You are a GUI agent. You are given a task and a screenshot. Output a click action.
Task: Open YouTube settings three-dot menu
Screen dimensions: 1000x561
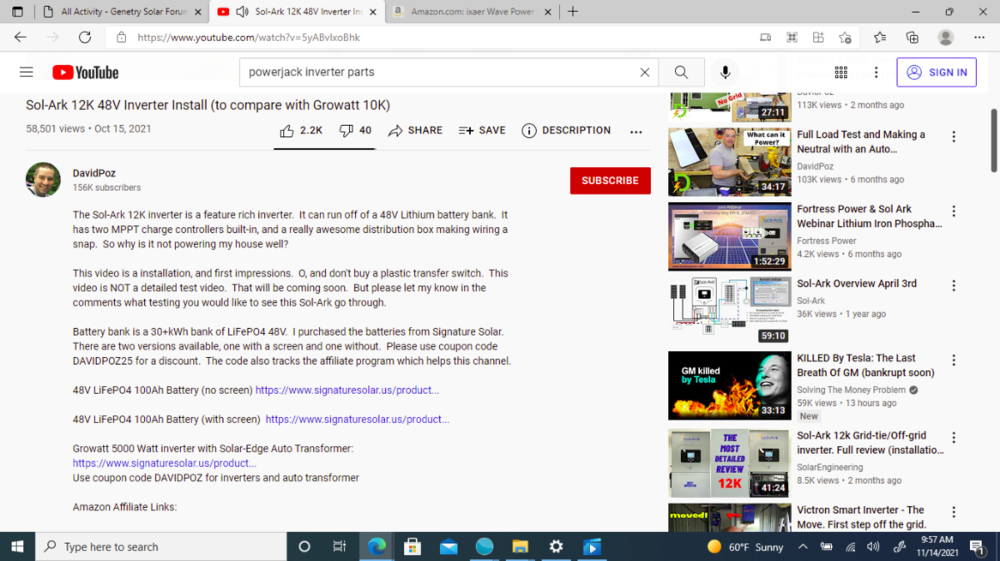point(876,72)
